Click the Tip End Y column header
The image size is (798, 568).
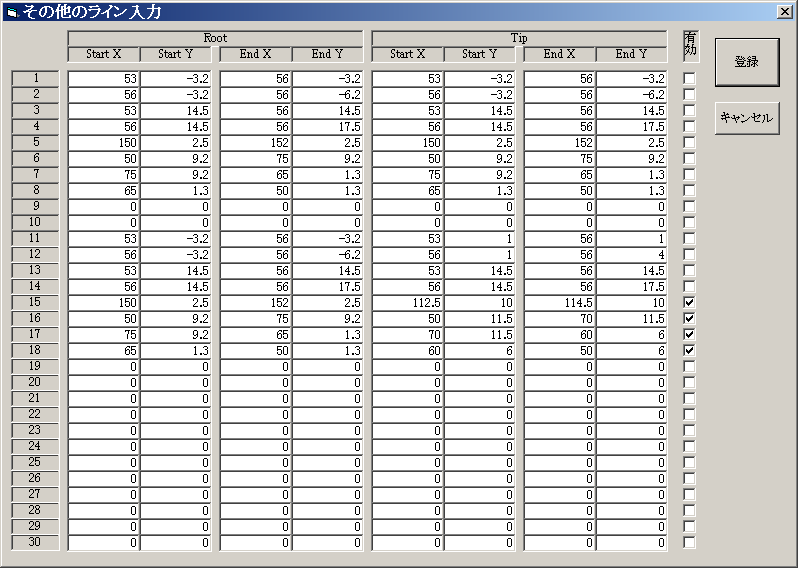pyautogui.click(x=632, y=54)
